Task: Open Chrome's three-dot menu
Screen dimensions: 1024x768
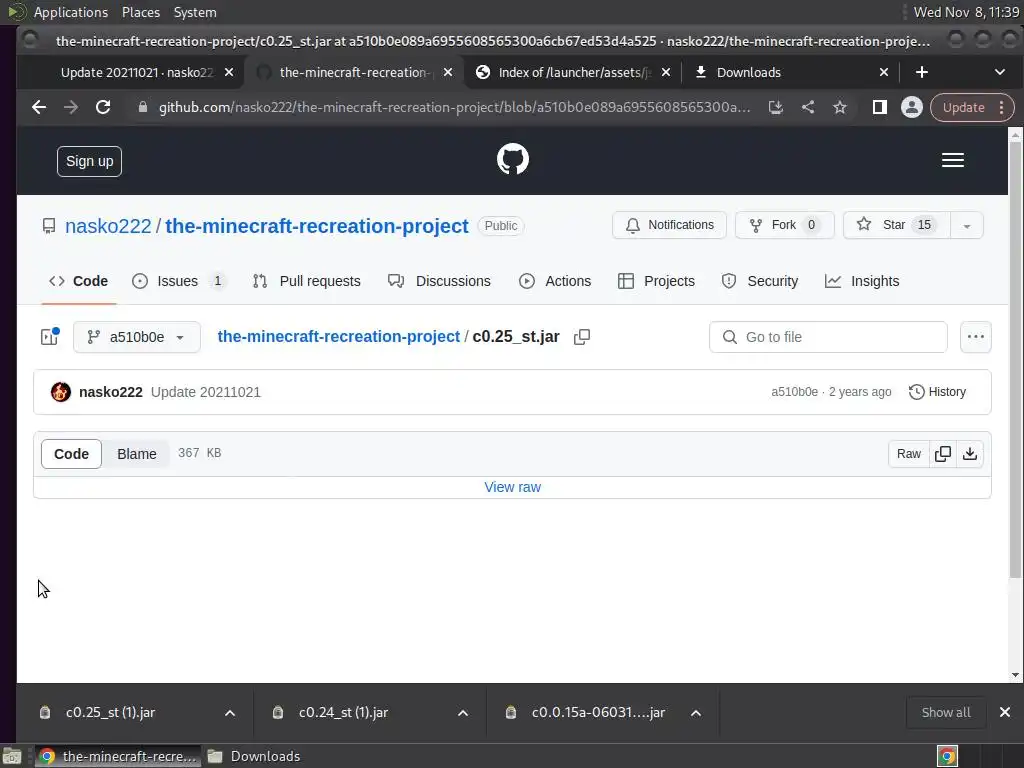Action: pyautogui.click(x=1001, y=107)
